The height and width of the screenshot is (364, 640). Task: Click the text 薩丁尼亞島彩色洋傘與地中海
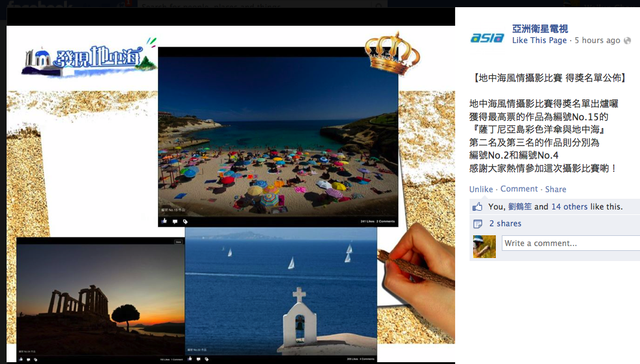(539, 130)
